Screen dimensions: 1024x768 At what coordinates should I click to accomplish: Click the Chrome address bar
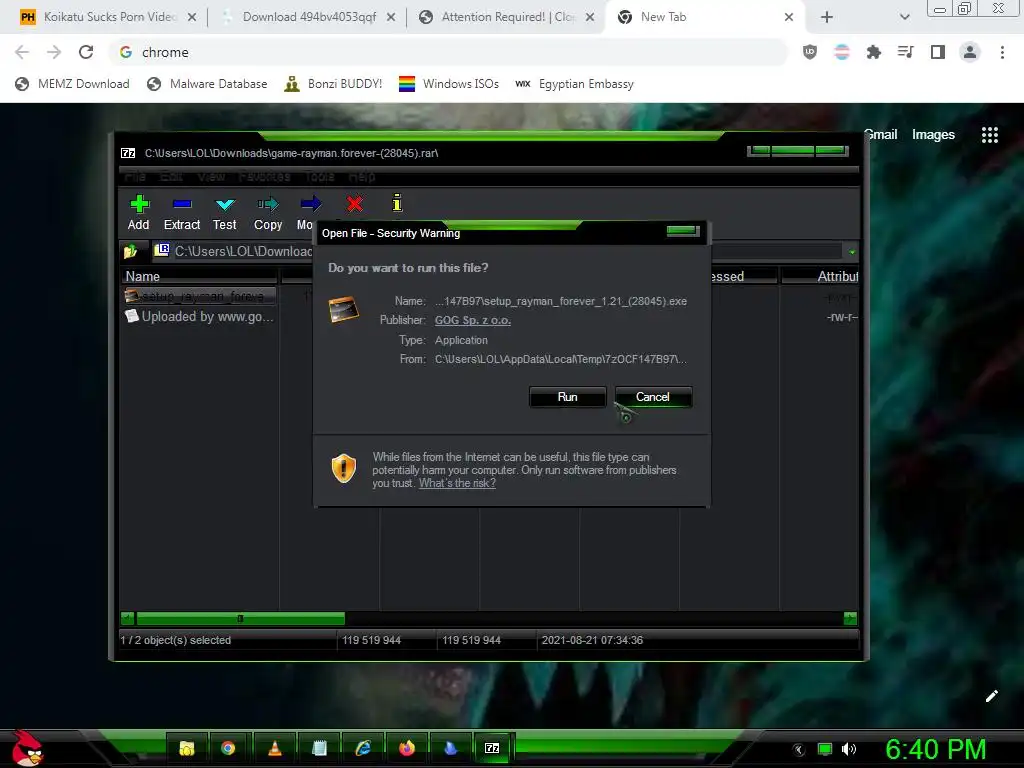point(448,52)
